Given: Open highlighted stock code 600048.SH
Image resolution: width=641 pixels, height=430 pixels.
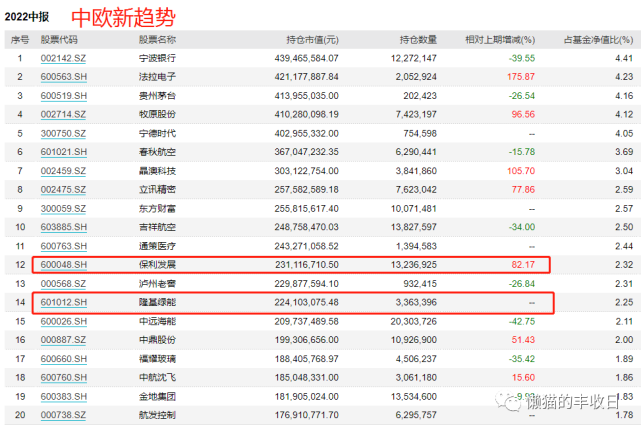Looking at the screenshot, I should (x=63, y=264).
